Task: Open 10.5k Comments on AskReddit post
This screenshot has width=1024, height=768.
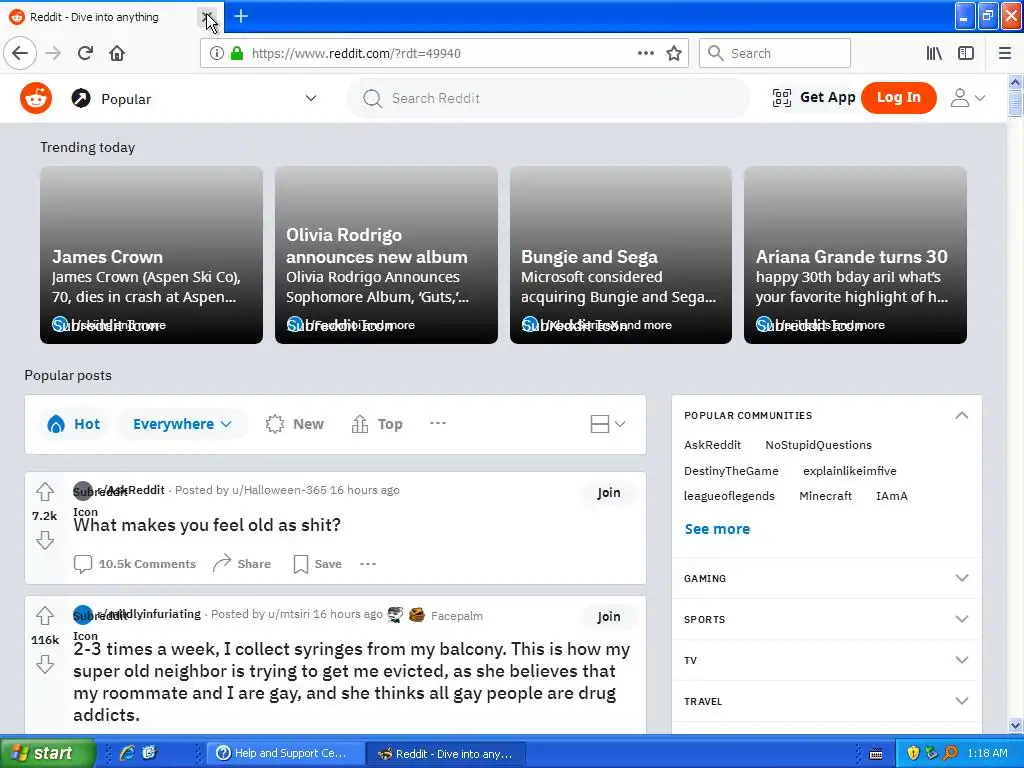Action: (x=135, y=564)
